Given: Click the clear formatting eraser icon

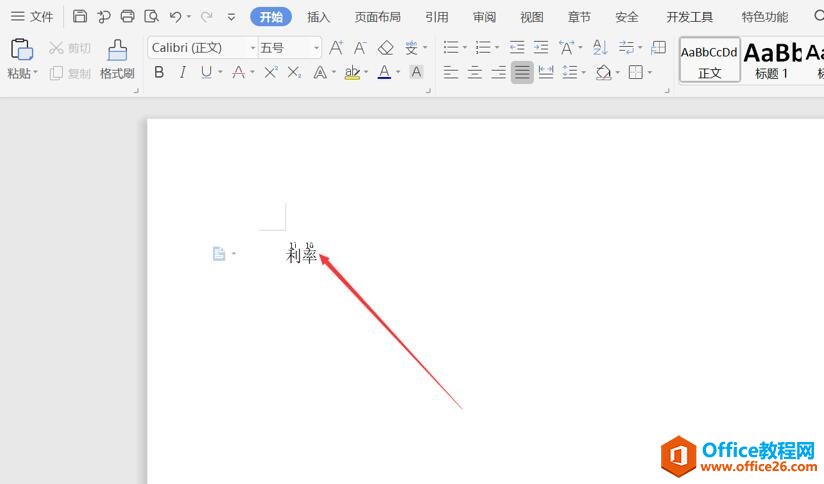Looking at the screenshot, I should pyautogui.click(x=386, y=47).
